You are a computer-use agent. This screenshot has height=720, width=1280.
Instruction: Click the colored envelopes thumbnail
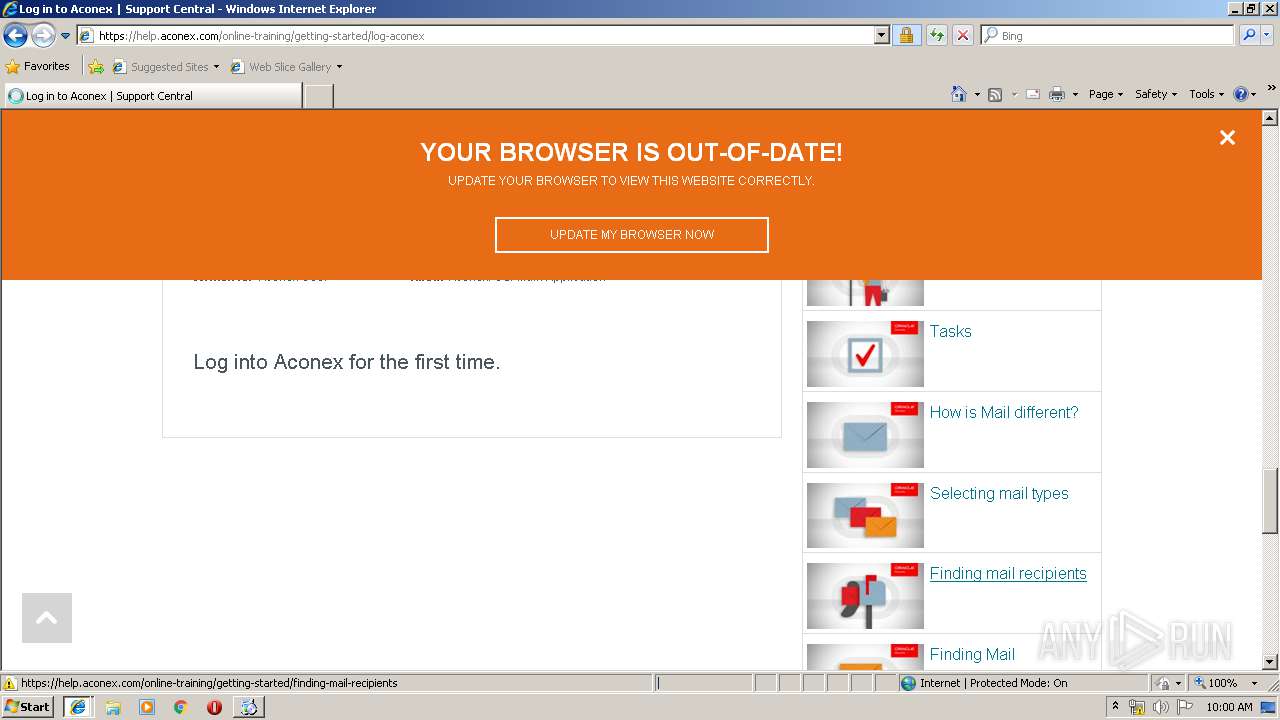(865, 515)
